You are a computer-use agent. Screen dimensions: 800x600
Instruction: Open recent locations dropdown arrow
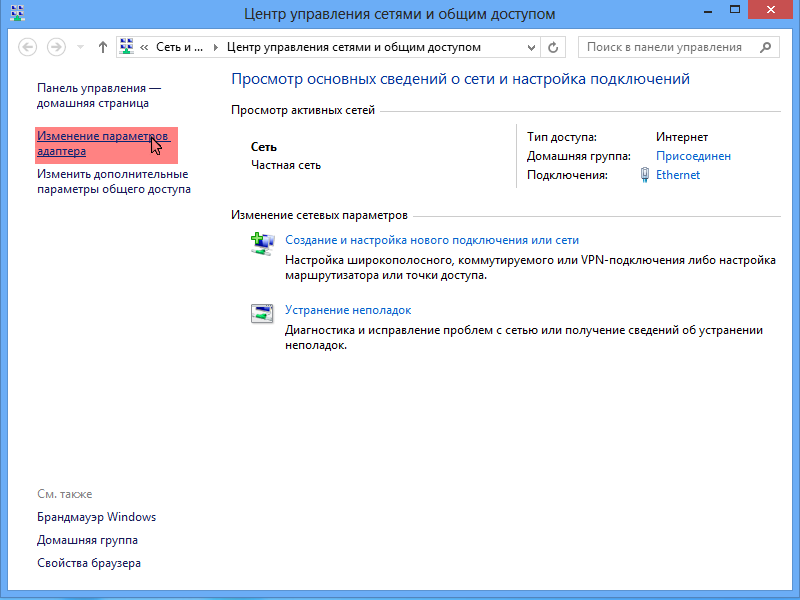tap(79, 47)
